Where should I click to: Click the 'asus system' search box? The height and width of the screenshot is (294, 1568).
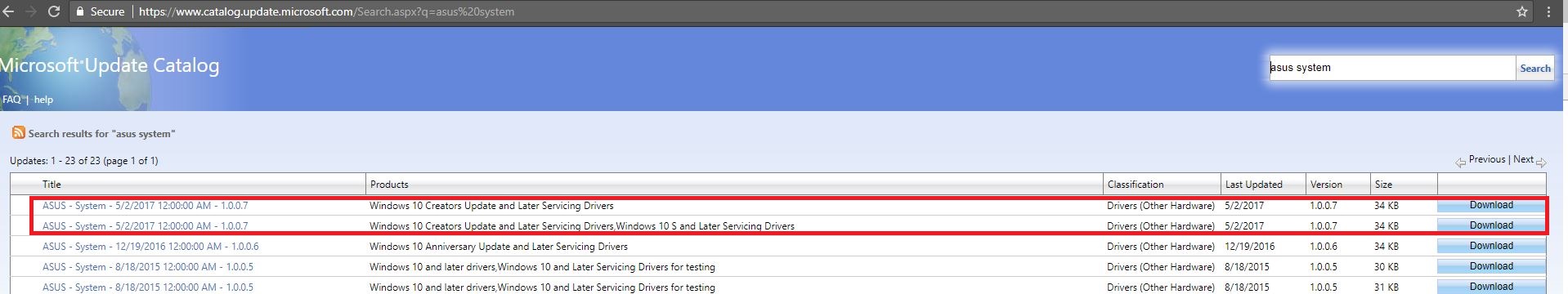pyautogui.click(x=1391, y=68)
